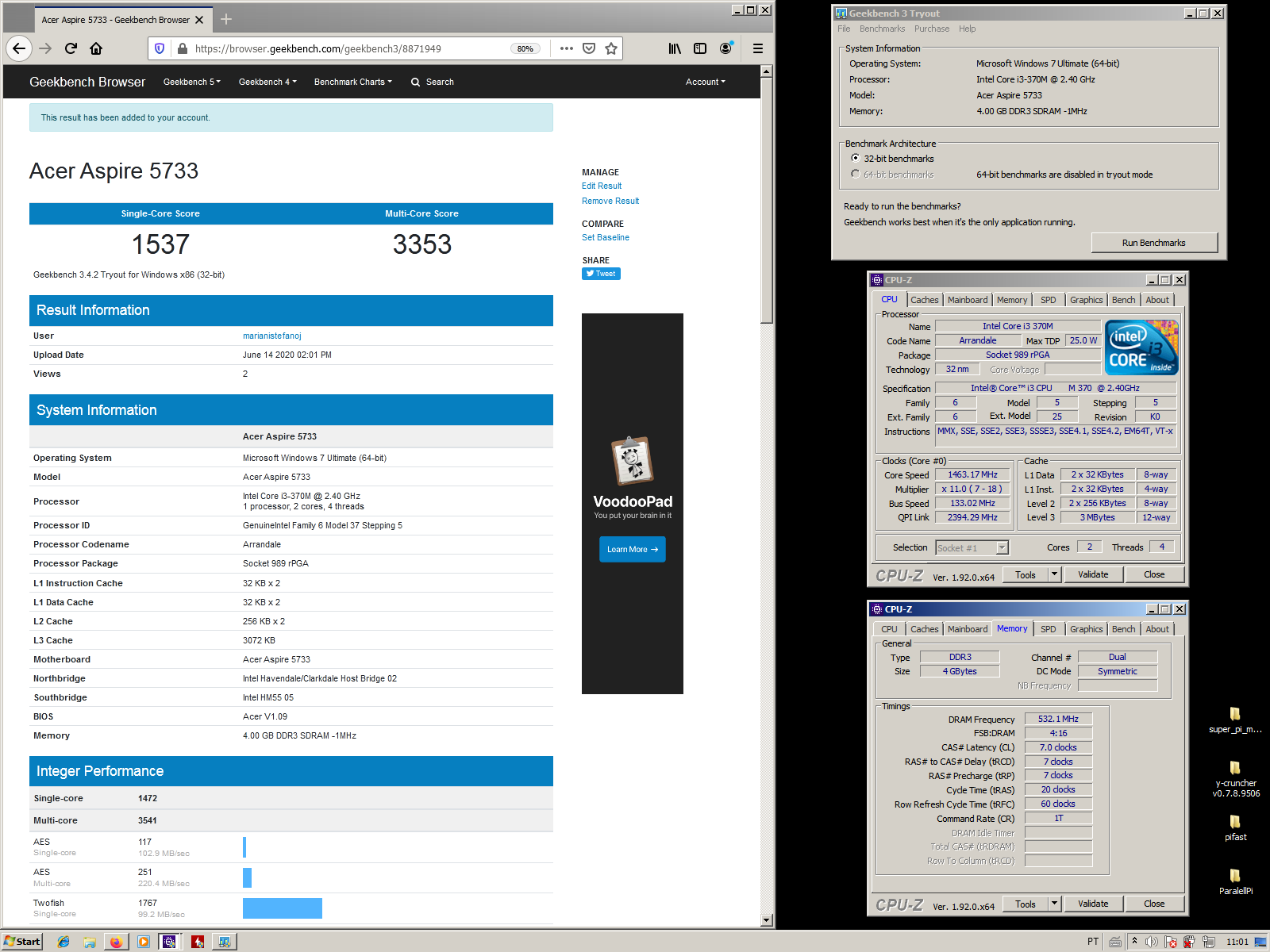Viewport: 1270px width, 952px height.
Task: Bookmark this page with the star icon
Action: pos(611,48)
